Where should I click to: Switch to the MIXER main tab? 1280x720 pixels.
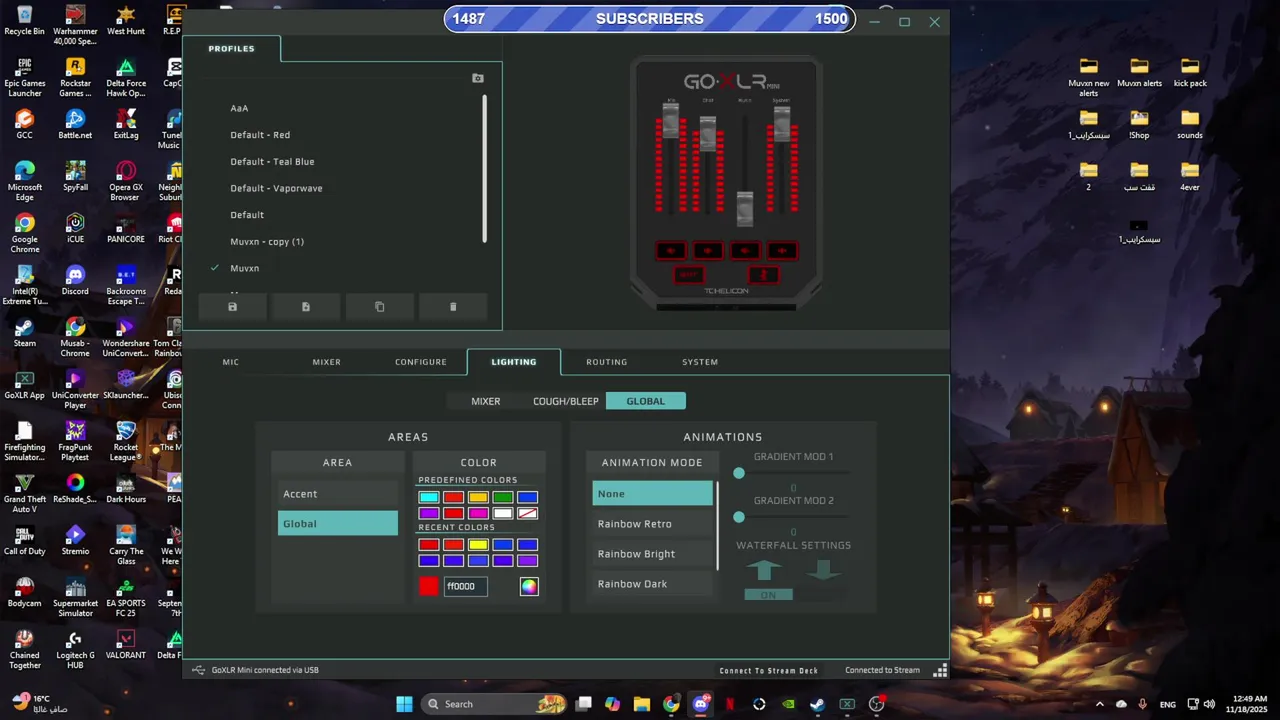pos(327,362)
